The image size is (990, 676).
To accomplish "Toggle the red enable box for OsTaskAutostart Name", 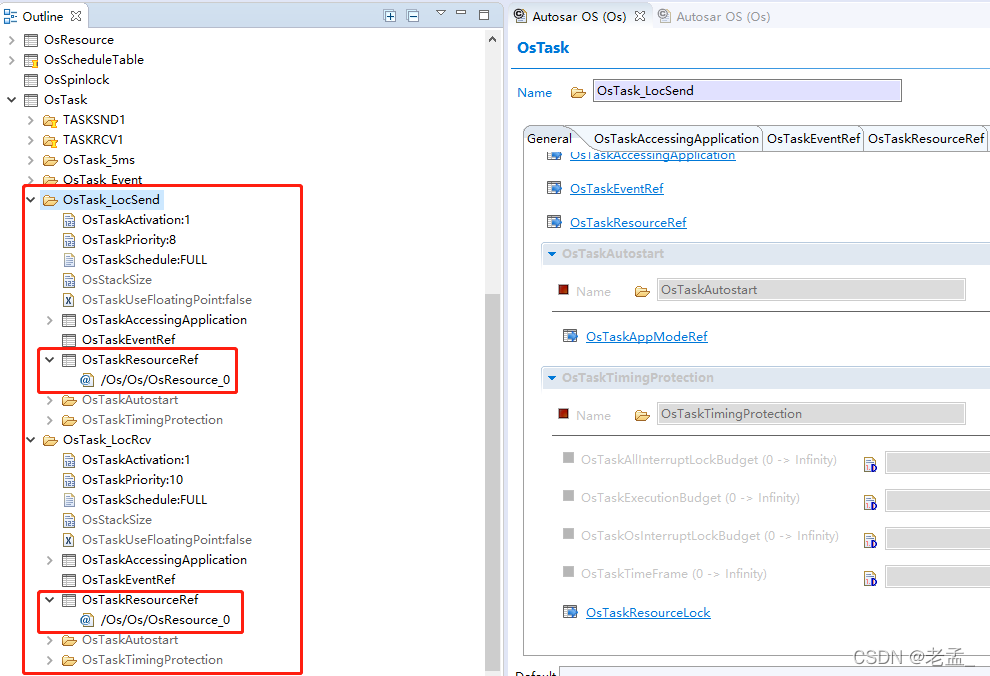I will click(563, 290).
